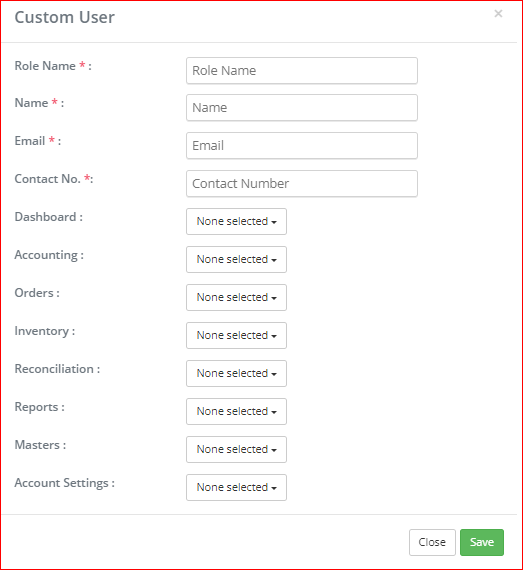This screenshot has height=570, width=523.
Task: Click the green Save button
Action: 482,542
